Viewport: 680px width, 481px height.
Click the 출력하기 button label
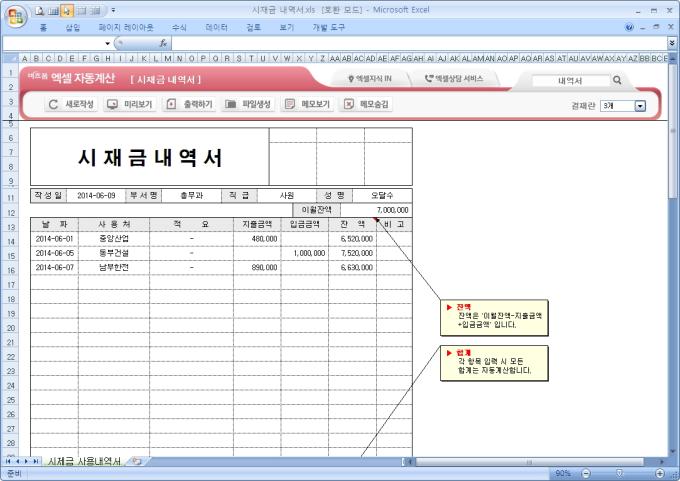[198, 104]
